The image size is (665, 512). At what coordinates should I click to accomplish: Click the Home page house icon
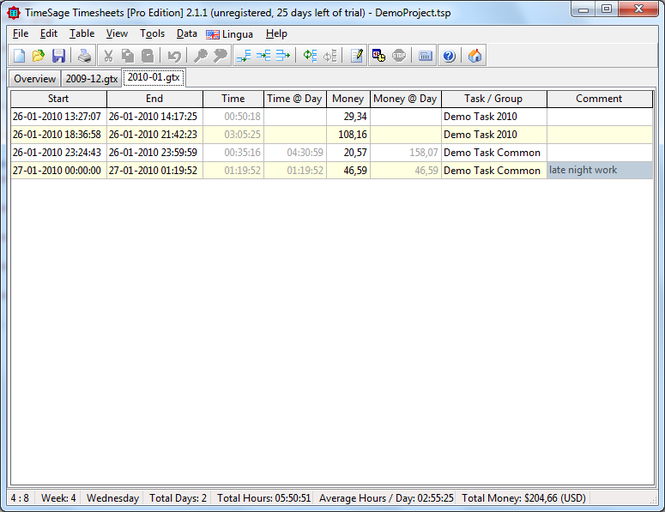pyautogui.click(x=475, y=56)
